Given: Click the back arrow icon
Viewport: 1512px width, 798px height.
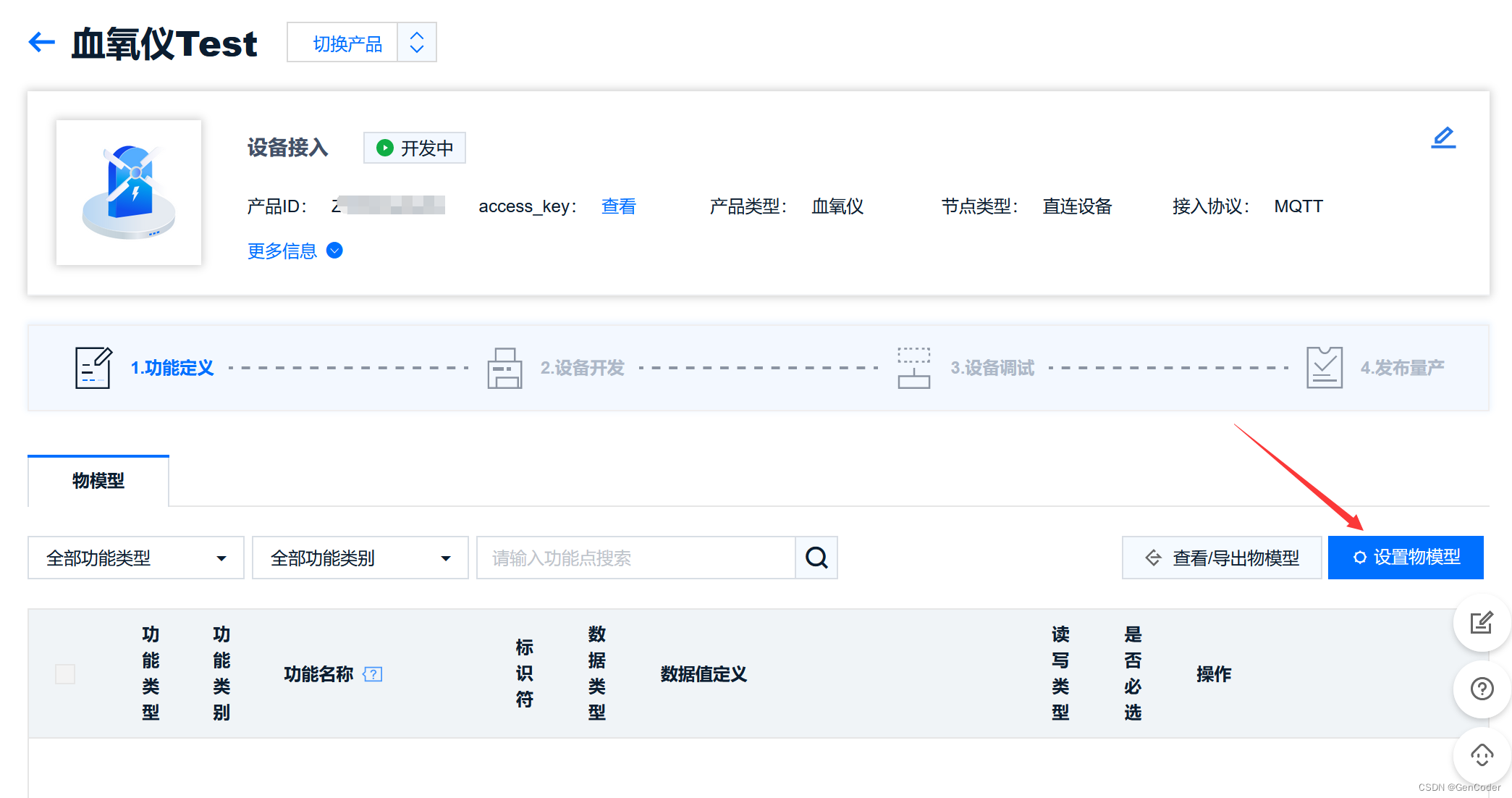Looking at the screenshot, I should 41,42.
